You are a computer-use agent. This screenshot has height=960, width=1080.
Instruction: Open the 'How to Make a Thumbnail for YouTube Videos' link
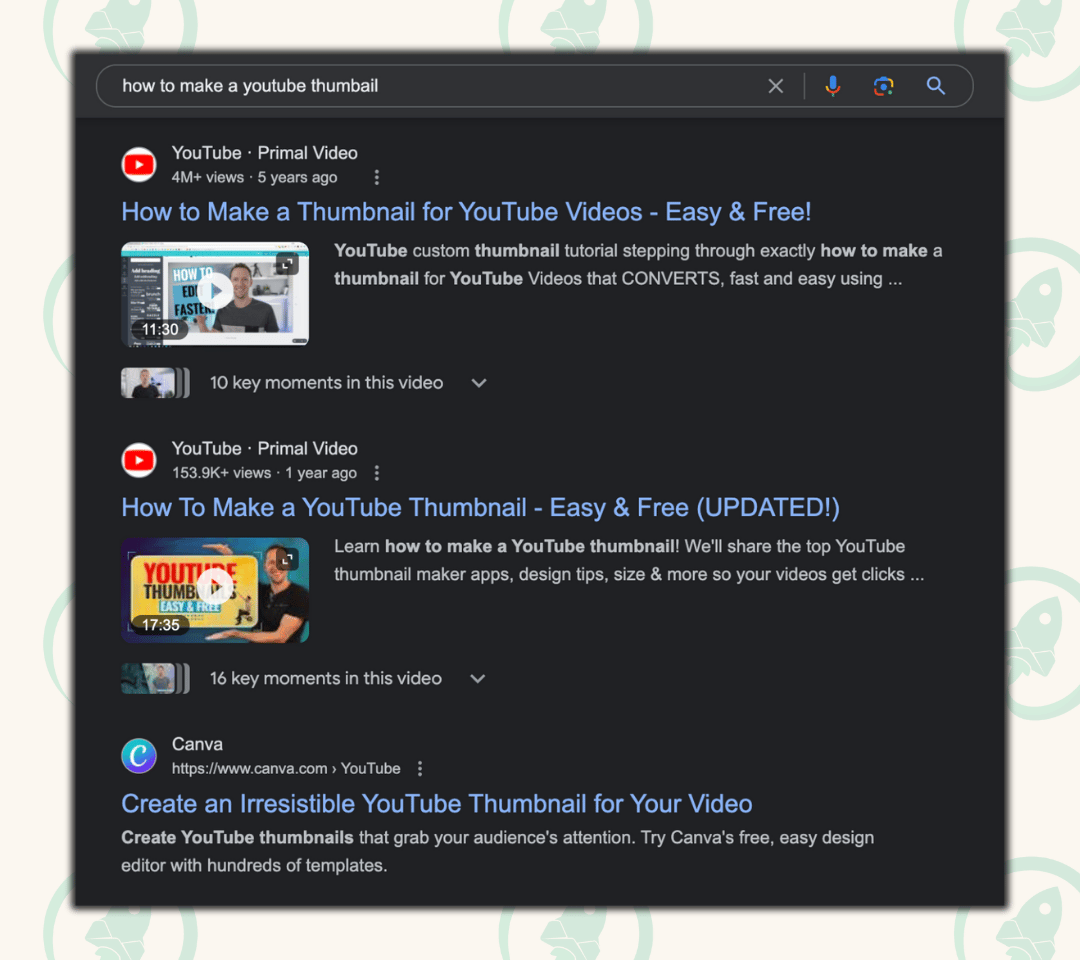coord(466,212)
